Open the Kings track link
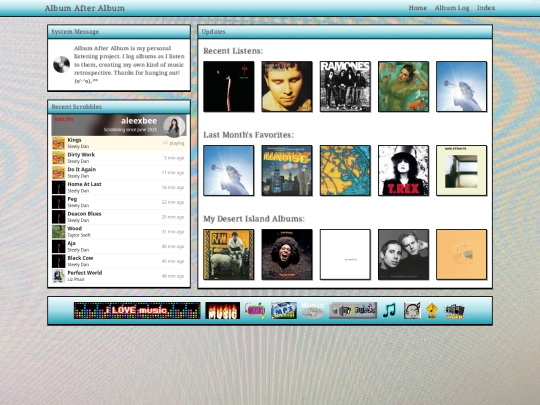Image resolution: width=540 pixels, height=405 pixels. click(74, 140)
